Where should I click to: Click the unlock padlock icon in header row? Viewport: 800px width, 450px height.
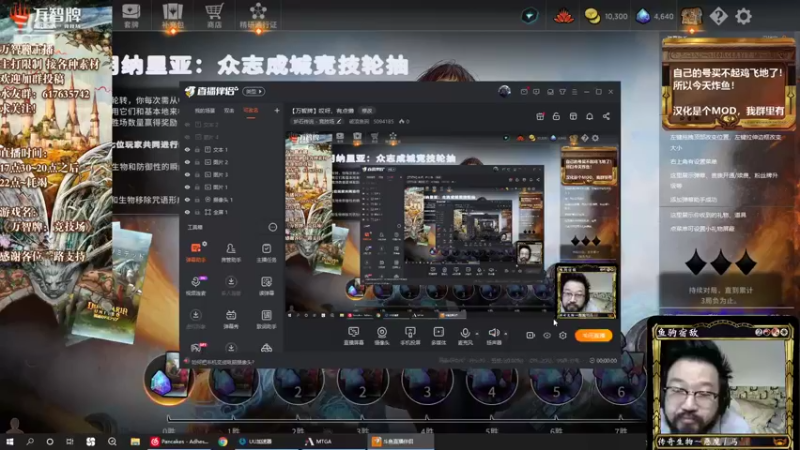click(556, 116)
